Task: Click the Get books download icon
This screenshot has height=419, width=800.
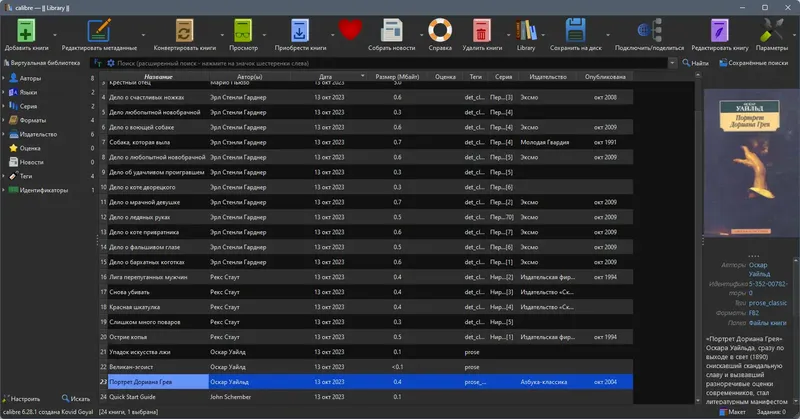Action: point(300,31)
